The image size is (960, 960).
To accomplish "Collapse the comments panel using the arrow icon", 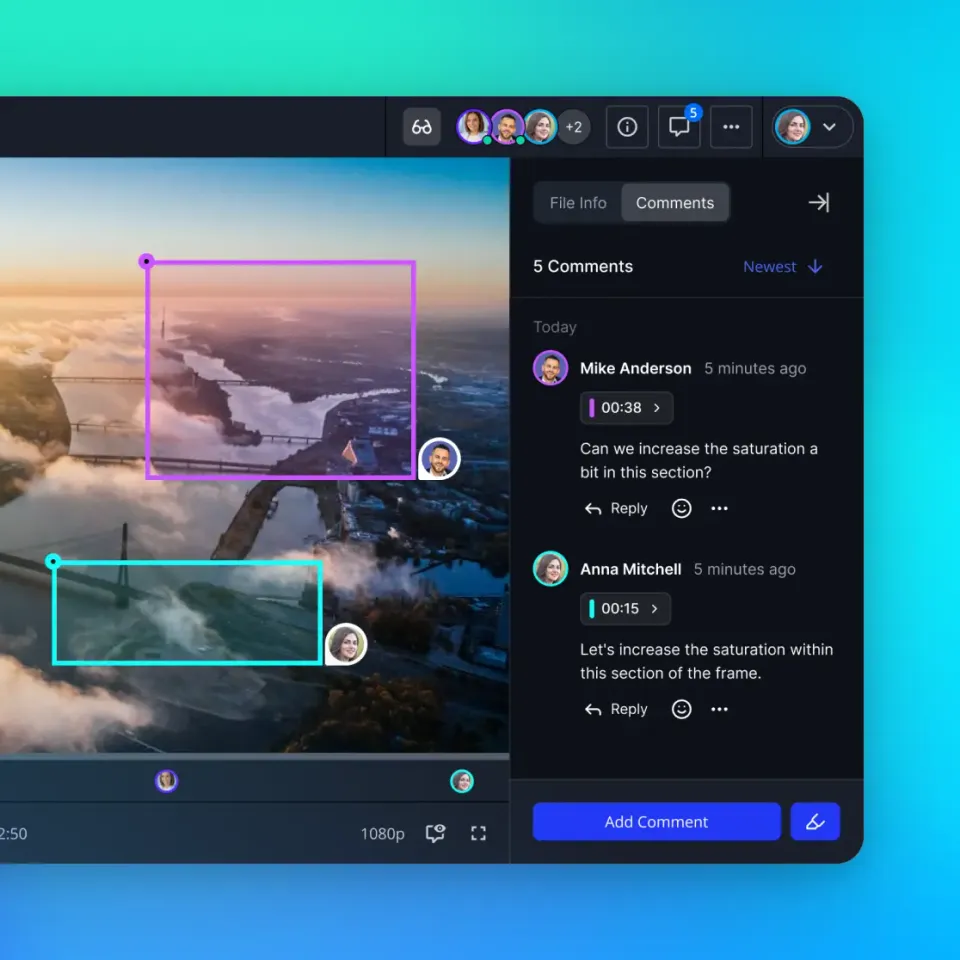I will click(819, 202).
